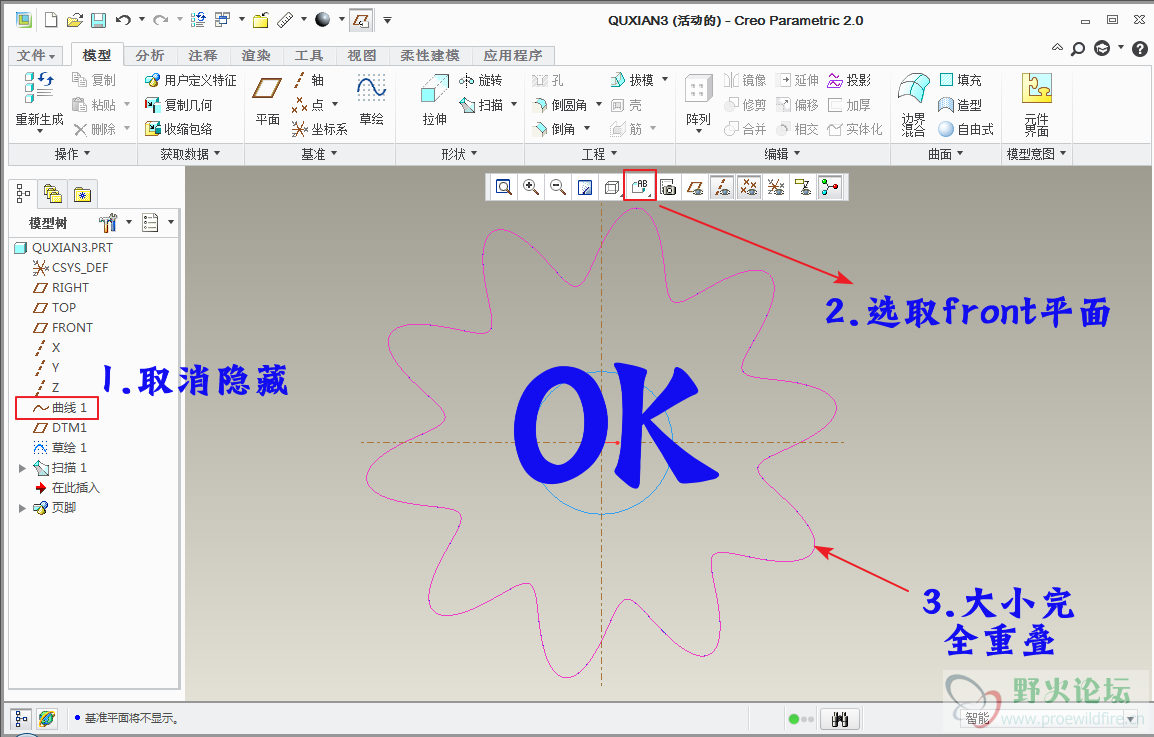Image resolution: width=1154 pixels, height=737 pixels.
Task: Expand the Sweep 1 (扫描 1) tree node
Action: [22, 468]
